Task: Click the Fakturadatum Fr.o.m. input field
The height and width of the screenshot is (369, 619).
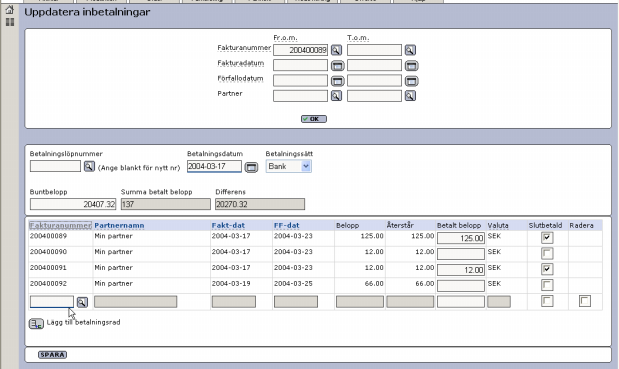Action: (x=300, y=66)
